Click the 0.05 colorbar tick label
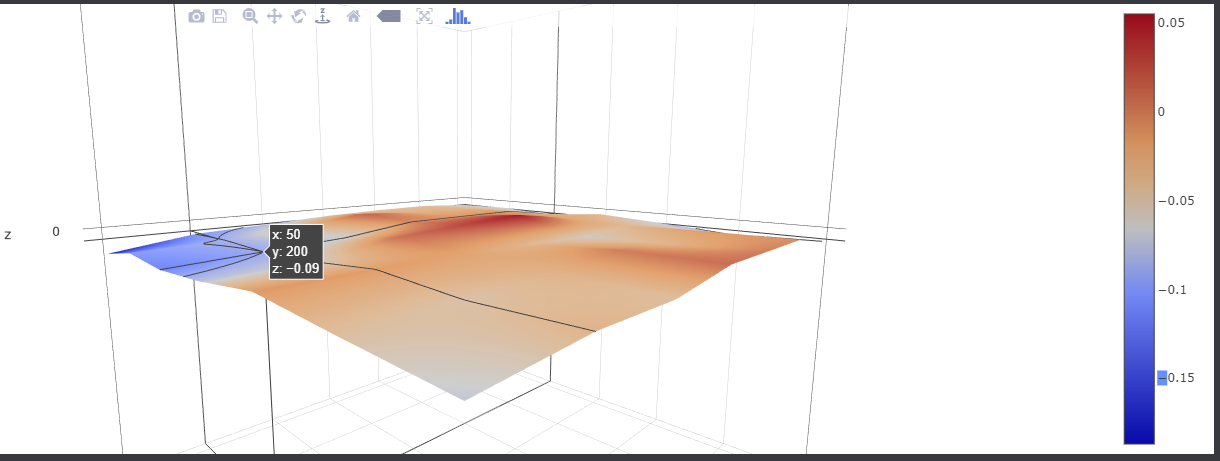This screenshot has width=1220, height=461. (x=1171, y=22)
